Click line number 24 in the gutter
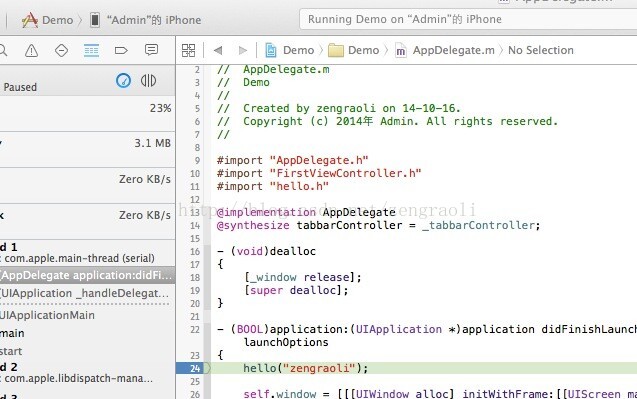Viewport: 637px width, 399px height. 195,368
